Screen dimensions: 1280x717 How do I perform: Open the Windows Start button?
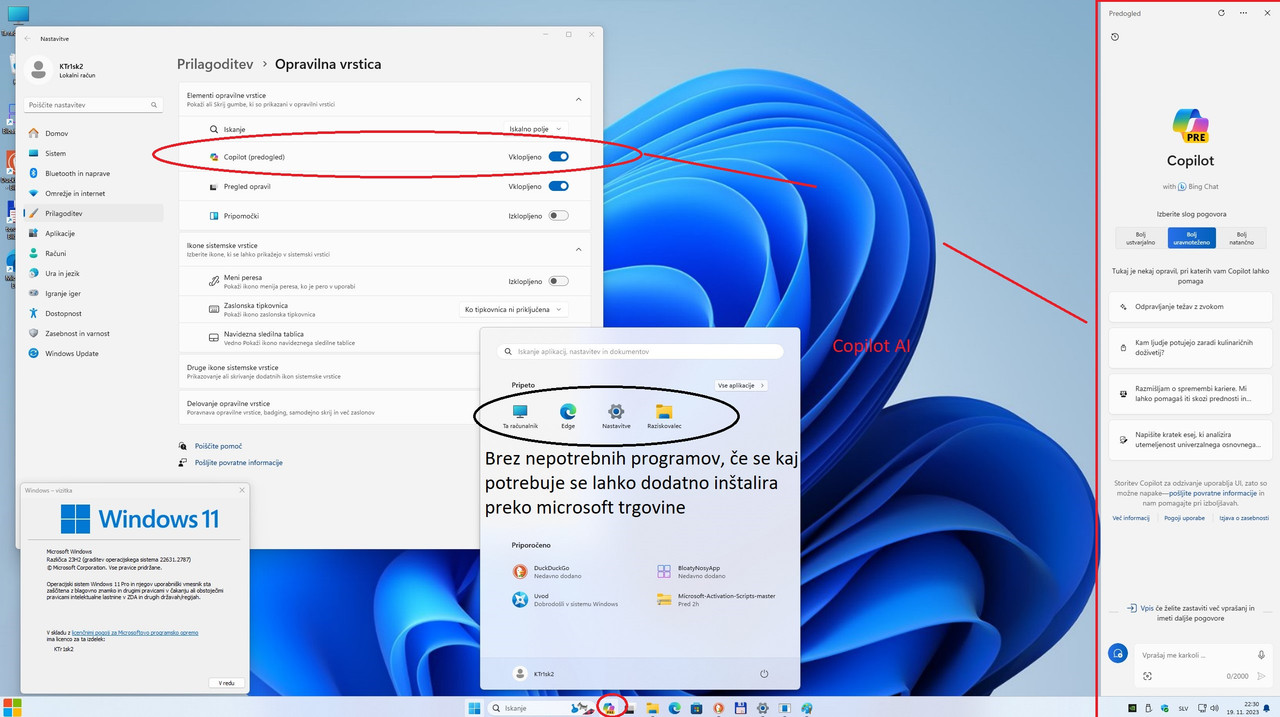coord(474,708)
